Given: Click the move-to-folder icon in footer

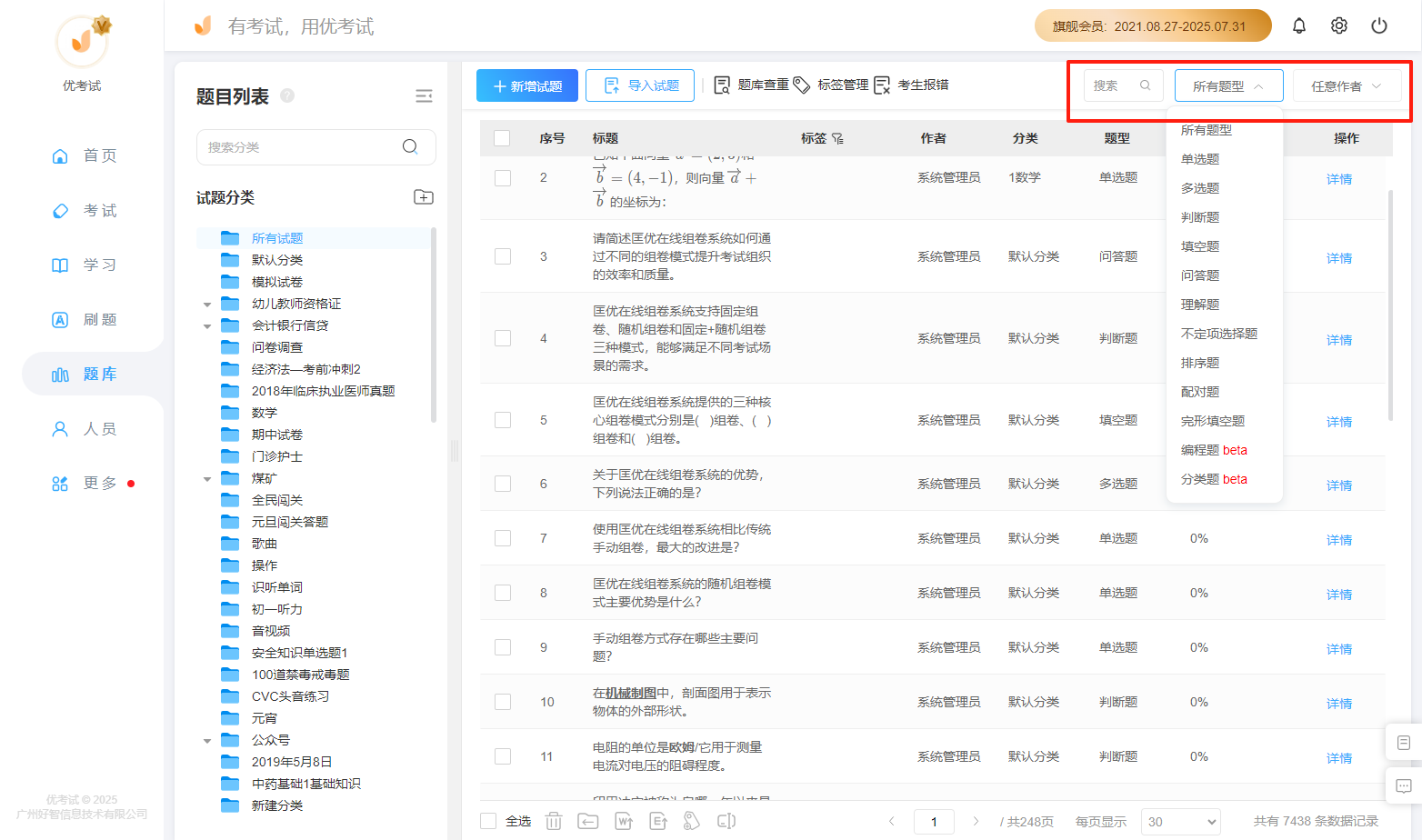Looking at the screenshot, I should click(588, 821).
